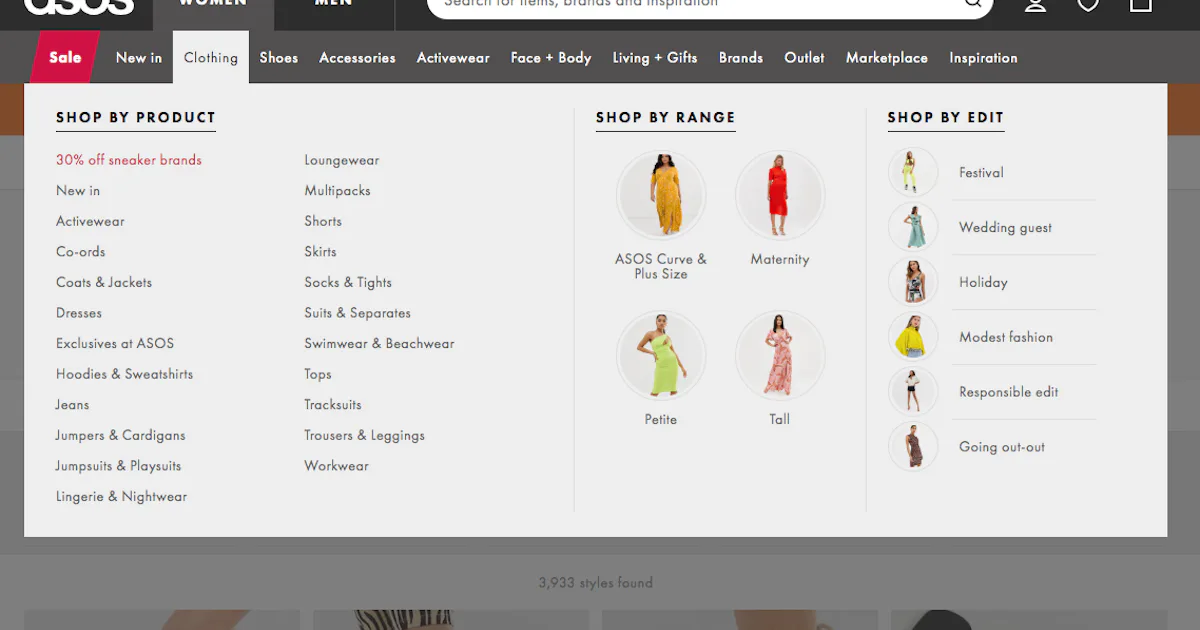Open ASOS Curve & Plus Size range

tap(661, 195)
